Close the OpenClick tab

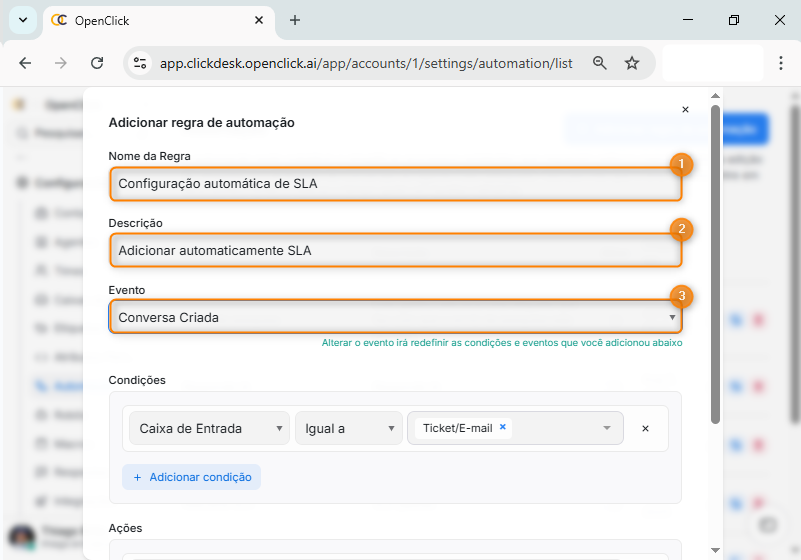point(259,20)
